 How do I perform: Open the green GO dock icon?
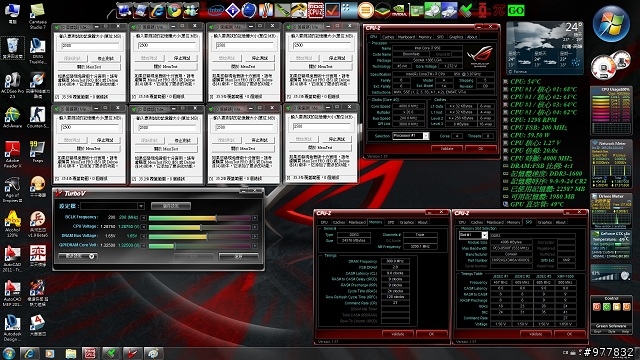516,10
